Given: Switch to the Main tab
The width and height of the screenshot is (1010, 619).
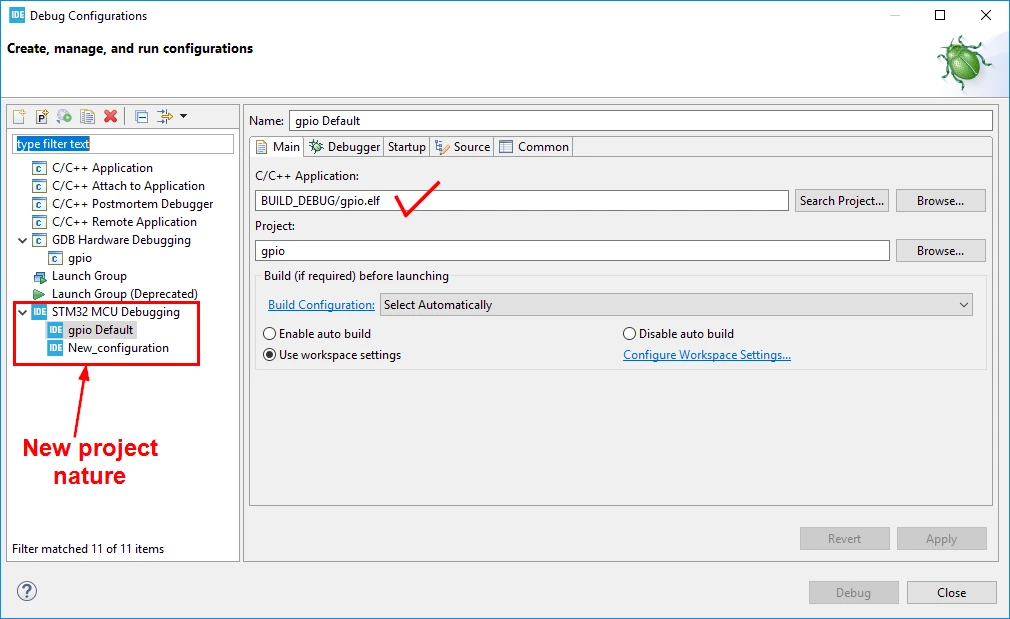Looking at the screenshot, I should click(278, 147).
